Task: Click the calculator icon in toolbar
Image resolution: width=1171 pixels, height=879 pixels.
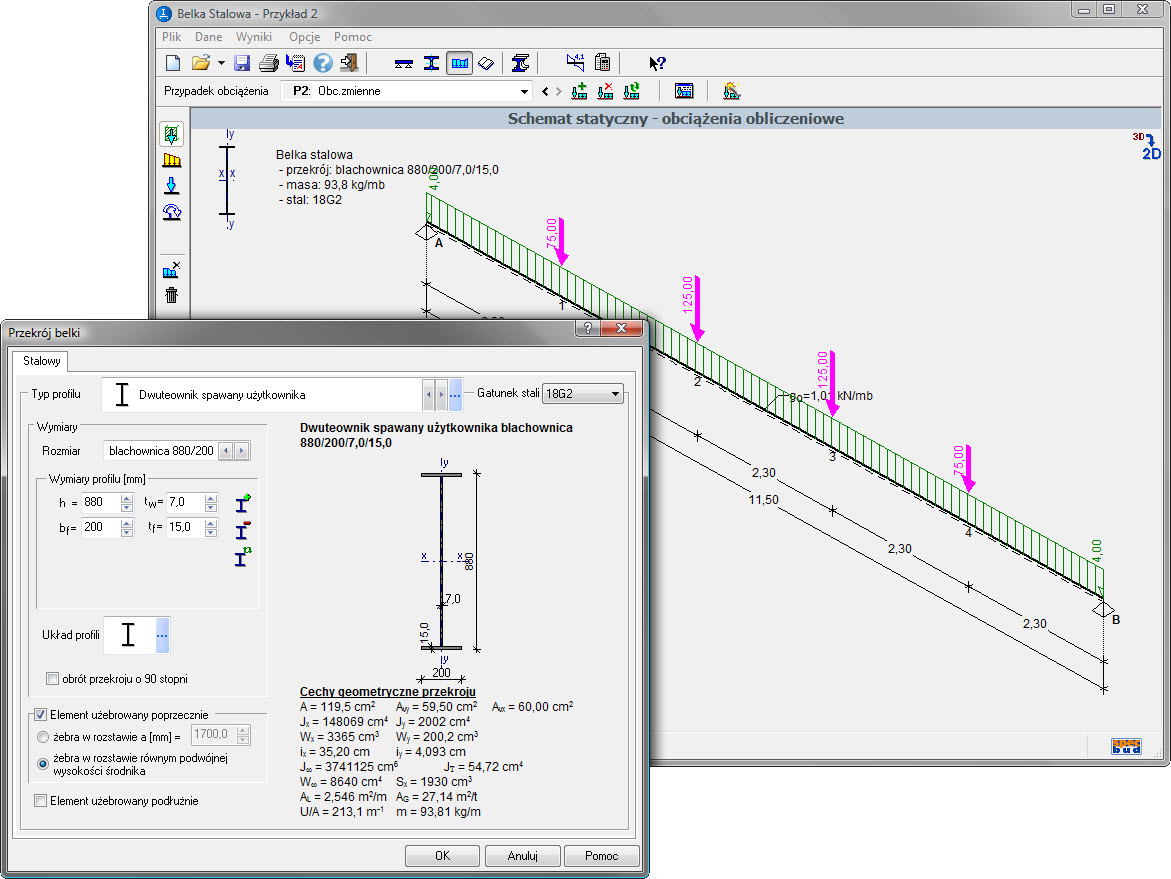Action: 603,63
